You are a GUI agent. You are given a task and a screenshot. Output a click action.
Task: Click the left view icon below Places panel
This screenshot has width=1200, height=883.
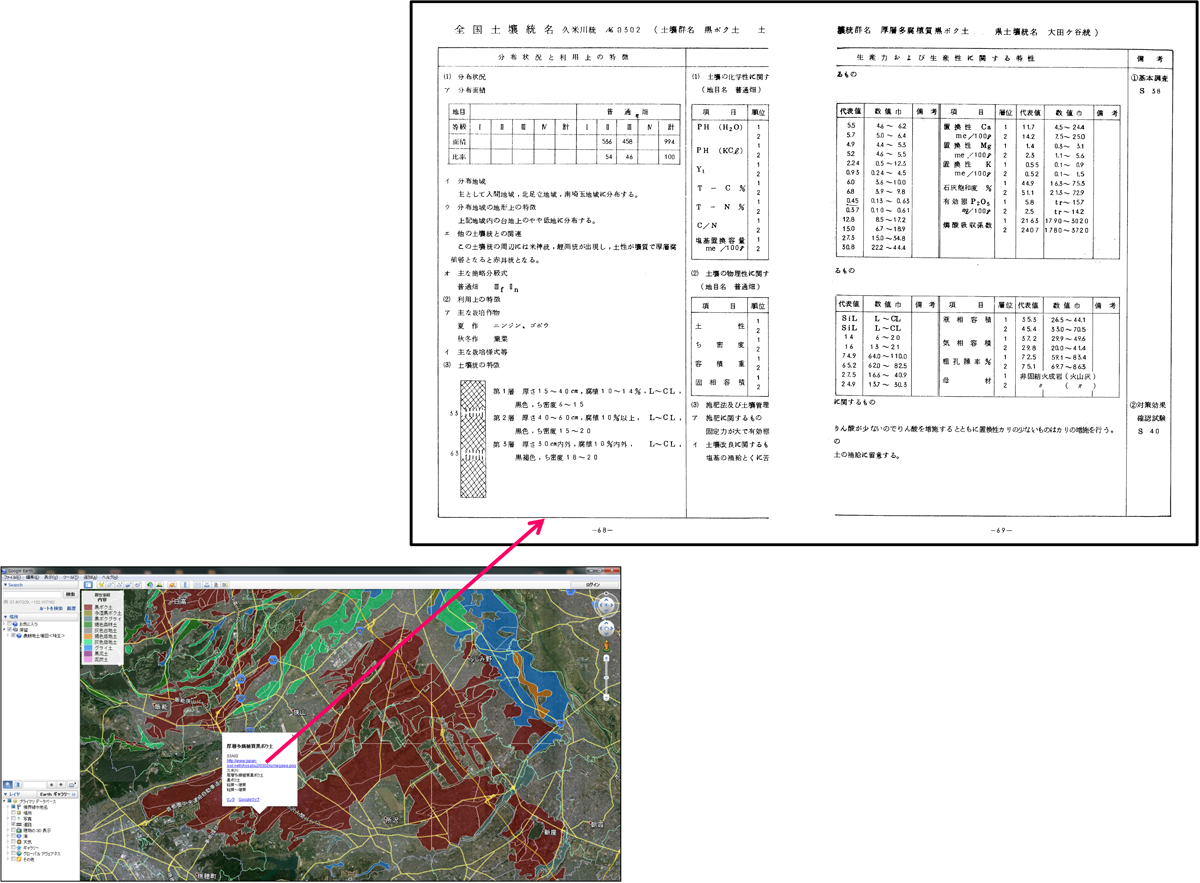tap(8, 785)
